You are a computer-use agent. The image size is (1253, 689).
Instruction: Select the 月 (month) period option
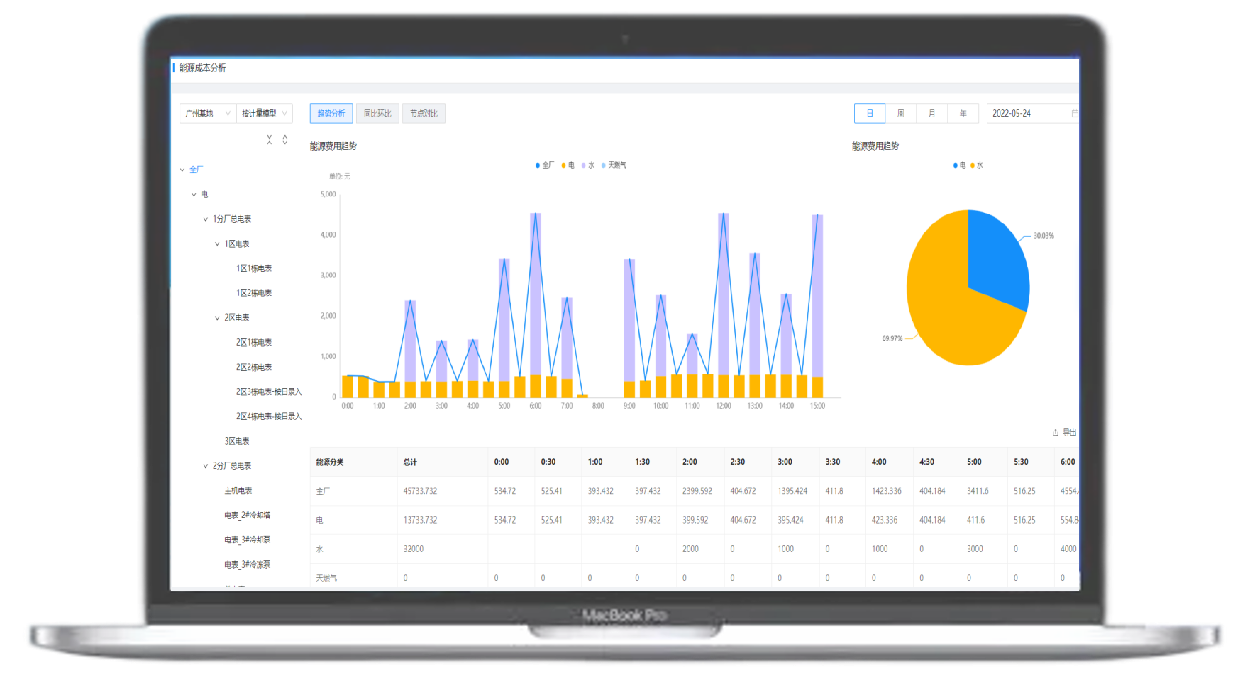click(x=931, y=114)
